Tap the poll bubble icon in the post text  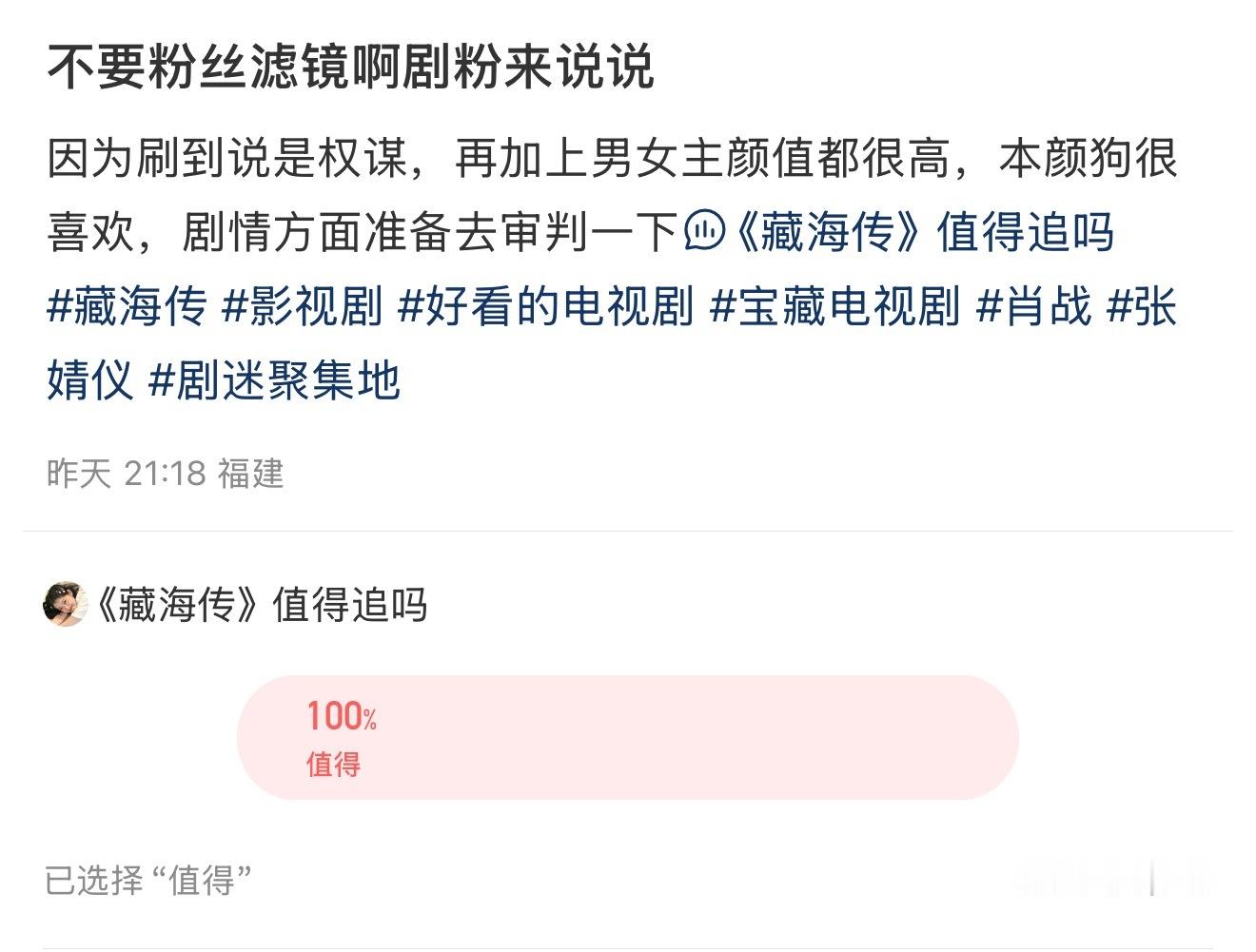tap(705, 231)
